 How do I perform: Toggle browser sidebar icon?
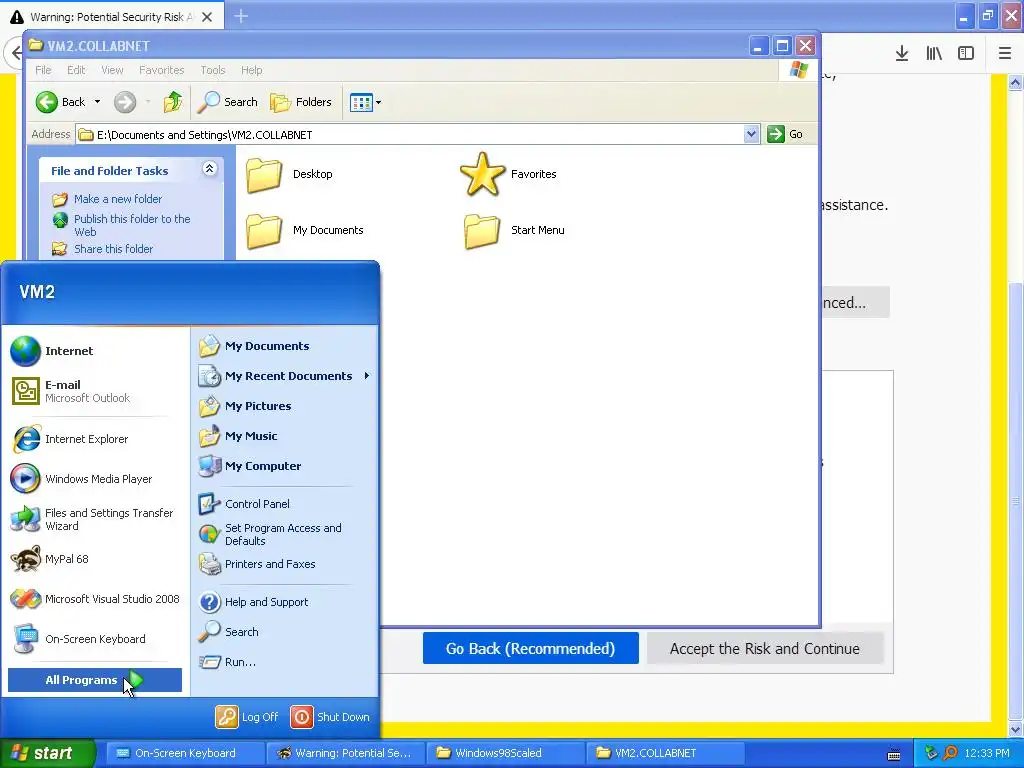coord(966,54)
